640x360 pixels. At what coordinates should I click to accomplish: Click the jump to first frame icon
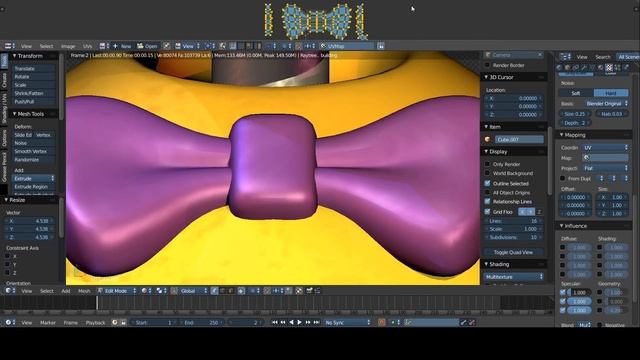pyautogui.click(x=275, y=322)
